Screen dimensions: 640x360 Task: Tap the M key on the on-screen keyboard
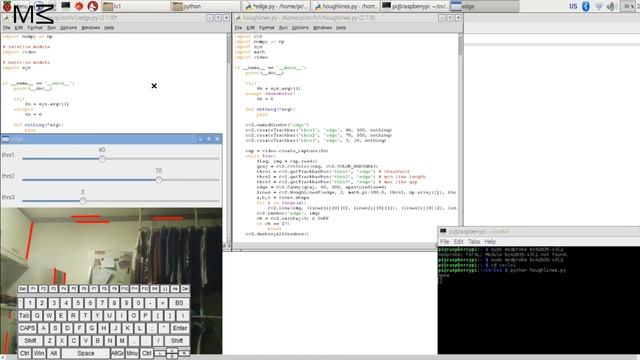click(x=122, y=340)
